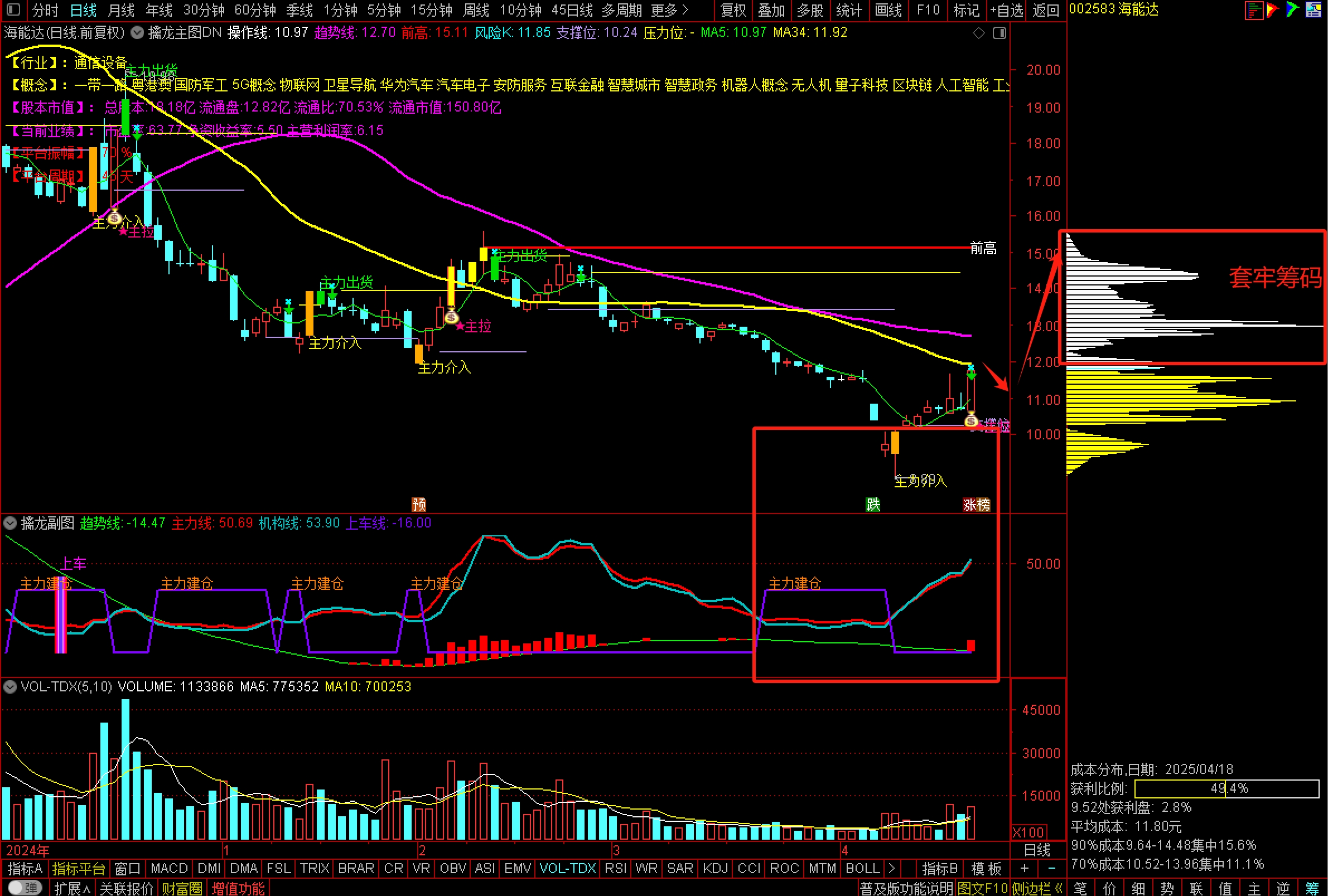Click the blue-green arrow icon at top right
This screenshot has width=1328, height=896.
tap(1292, 9)
